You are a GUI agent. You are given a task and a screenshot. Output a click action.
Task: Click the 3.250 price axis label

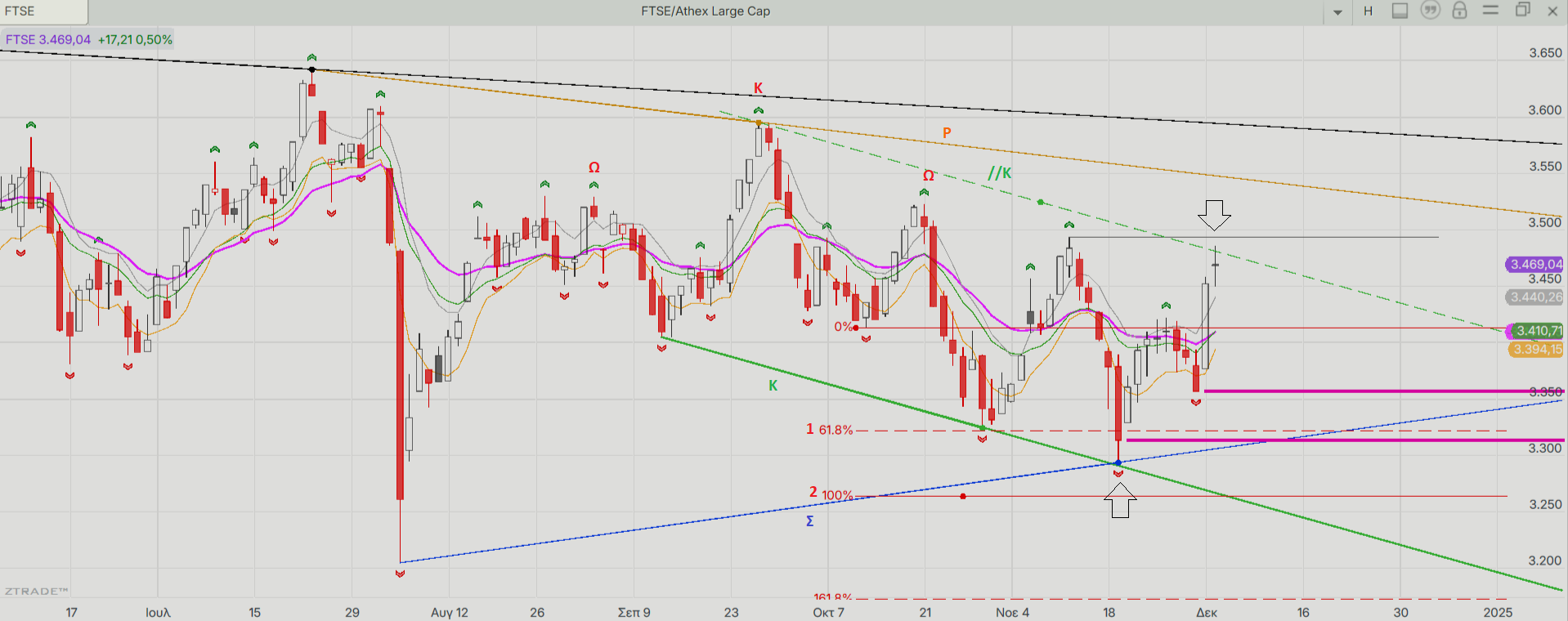pos(1545,504)
